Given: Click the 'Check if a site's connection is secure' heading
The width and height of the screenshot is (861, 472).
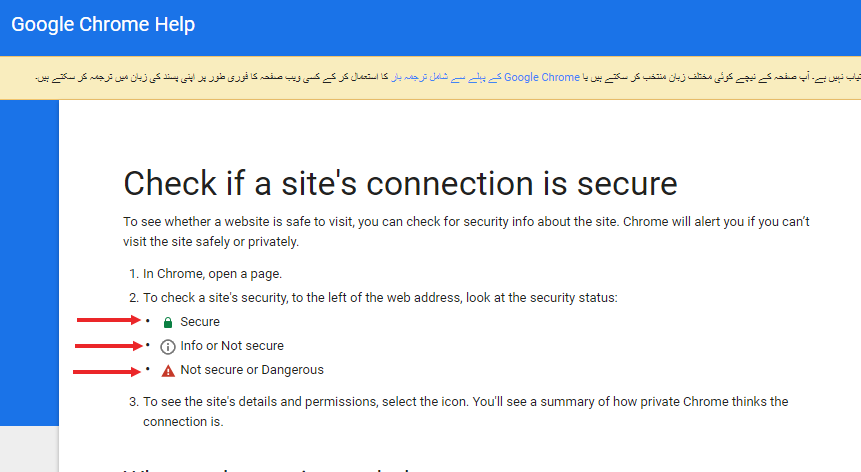Looking at the screenshot, I should pyautogui.click(x=400, y=183).
